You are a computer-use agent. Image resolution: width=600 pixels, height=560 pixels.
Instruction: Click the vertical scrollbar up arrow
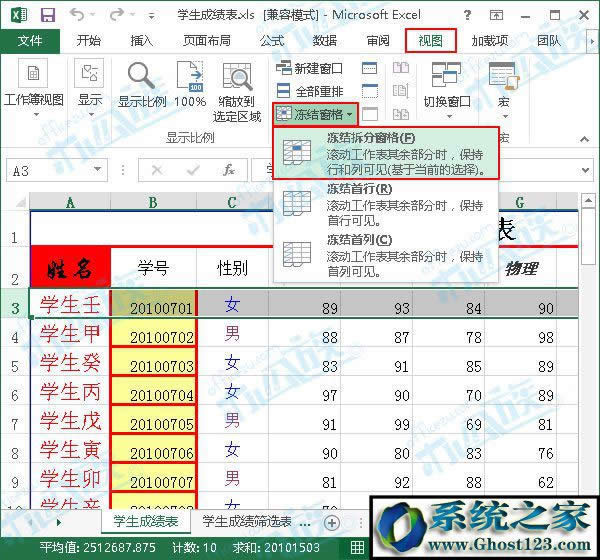pyautogui.click(x=588, y=200)
